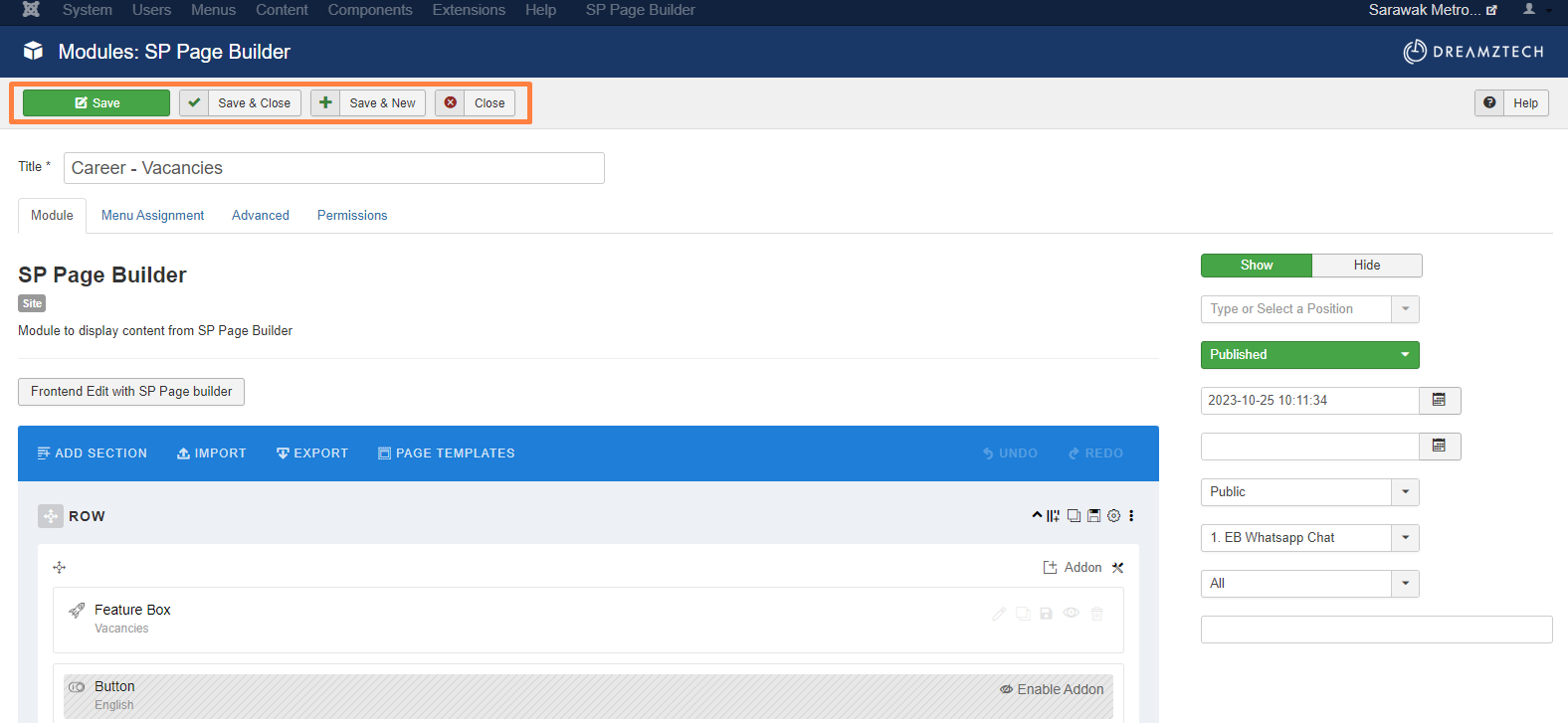Edit Feature Box with pencil icon
Screen dimensions: 1568x723
pos(999,614)
